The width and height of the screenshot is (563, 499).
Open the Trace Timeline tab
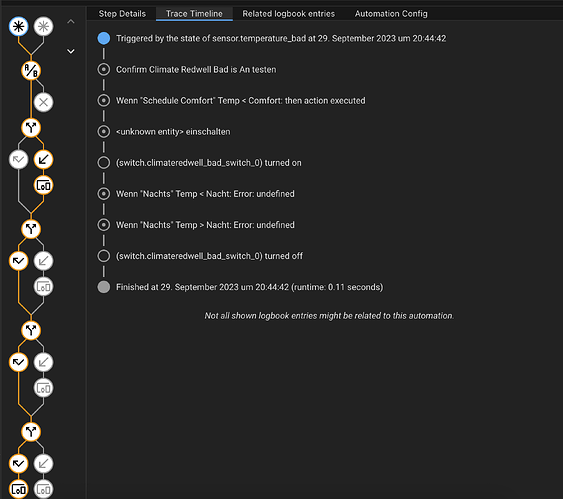tap(194, 14)
